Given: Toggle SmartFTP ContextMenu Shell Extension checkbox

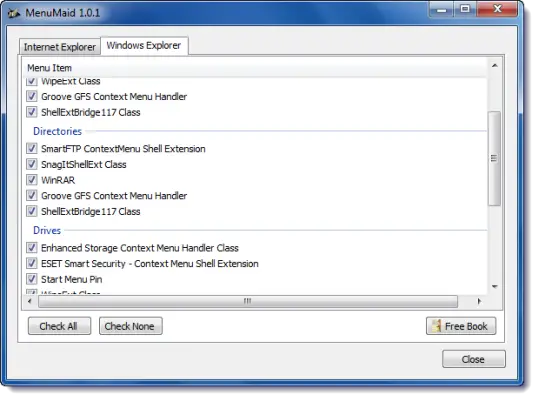Looking at the screenshot, I should coord(32,149).
